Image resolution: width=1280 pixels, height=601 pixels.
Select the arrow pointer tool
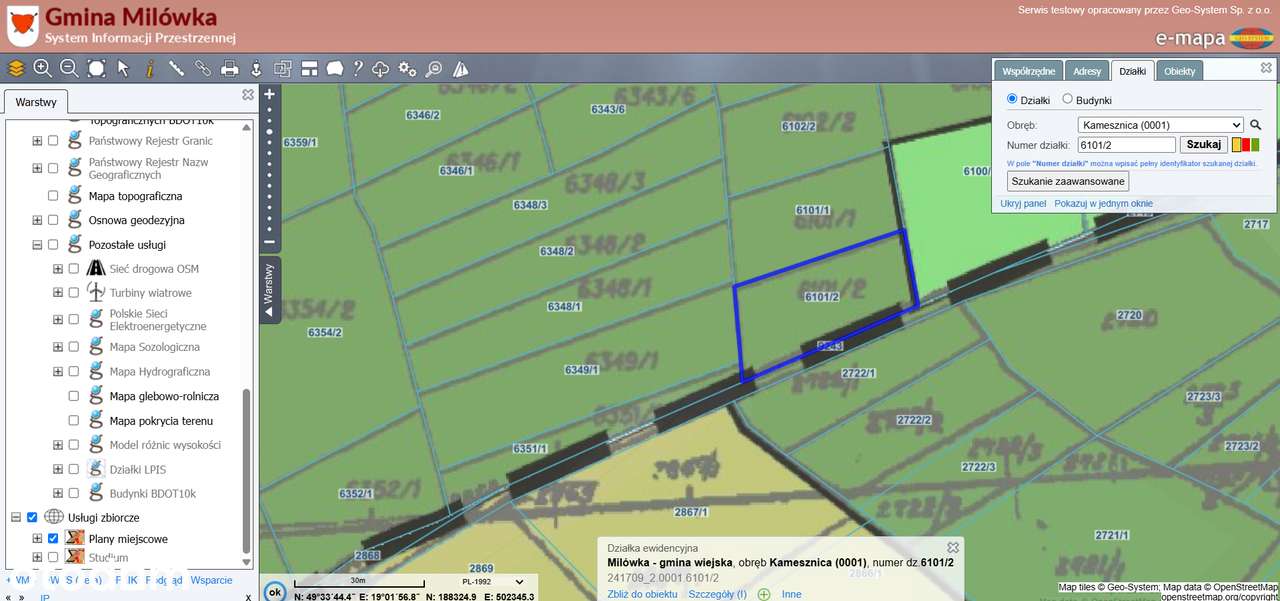123,68
